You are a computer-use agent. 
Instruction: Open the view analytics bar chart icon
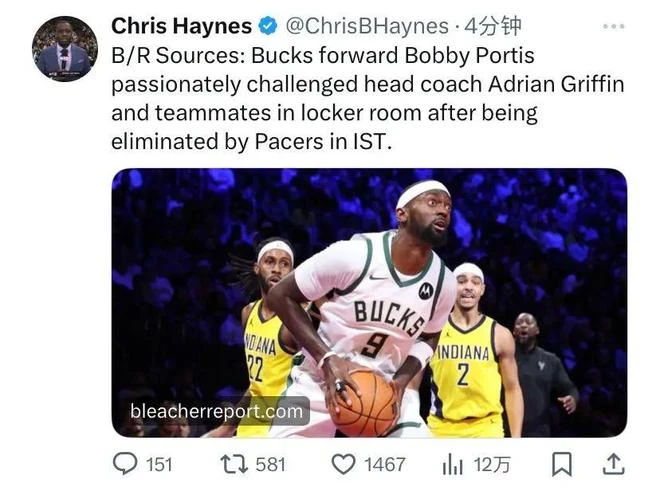coord(453,465)
